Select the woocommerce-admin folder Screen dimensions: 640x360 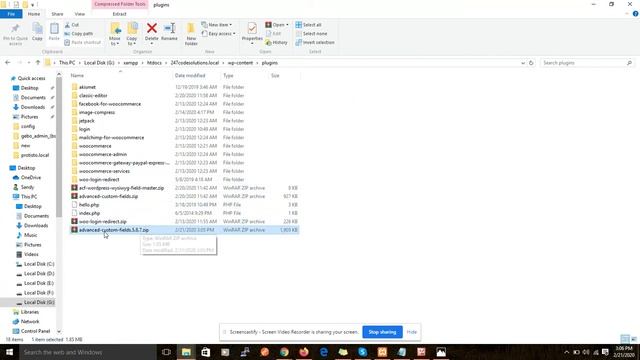tap(103, 154)
